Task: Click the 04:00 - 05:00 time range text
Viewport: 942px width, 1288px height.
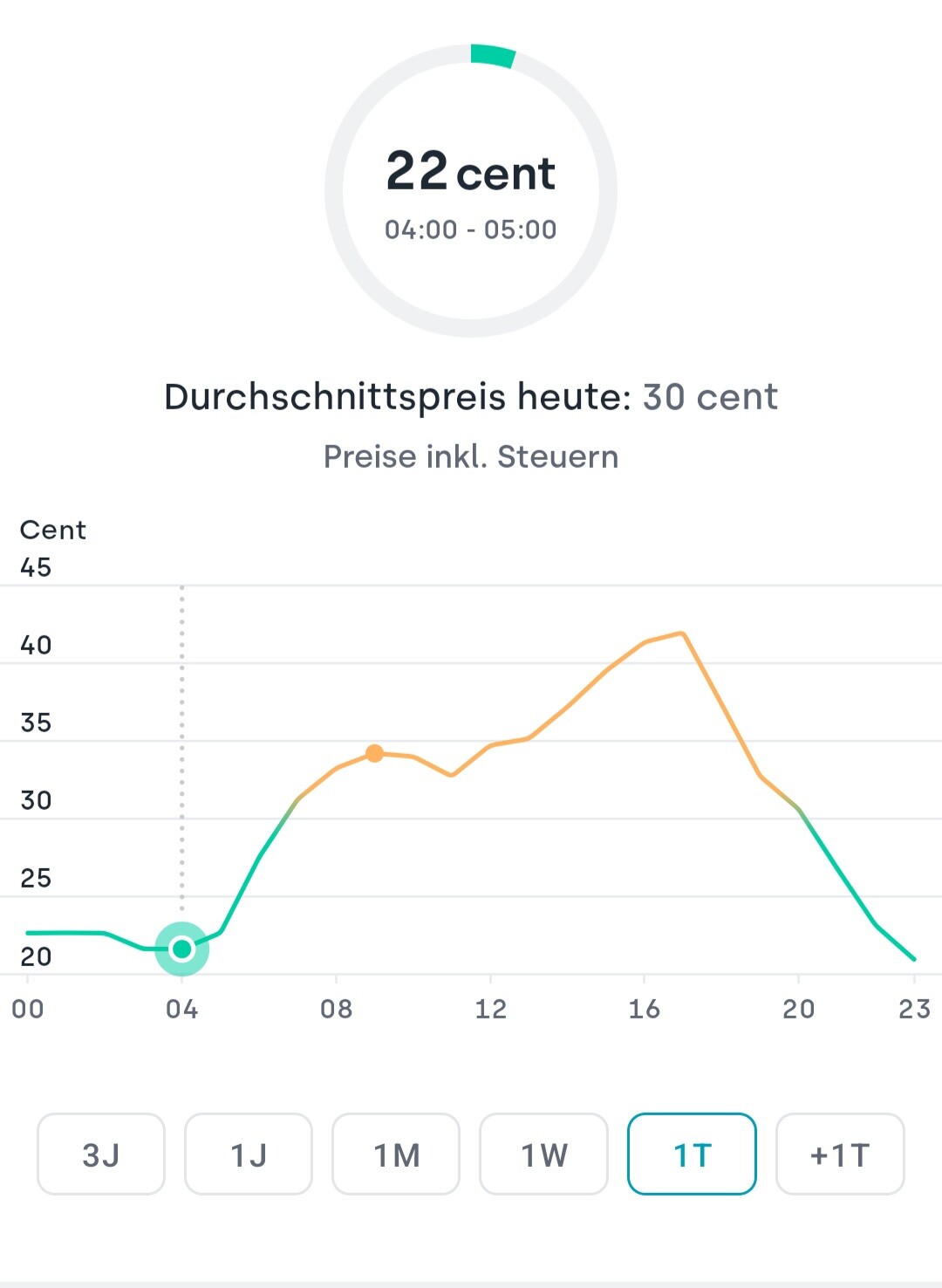Action: tap(470, 230)
